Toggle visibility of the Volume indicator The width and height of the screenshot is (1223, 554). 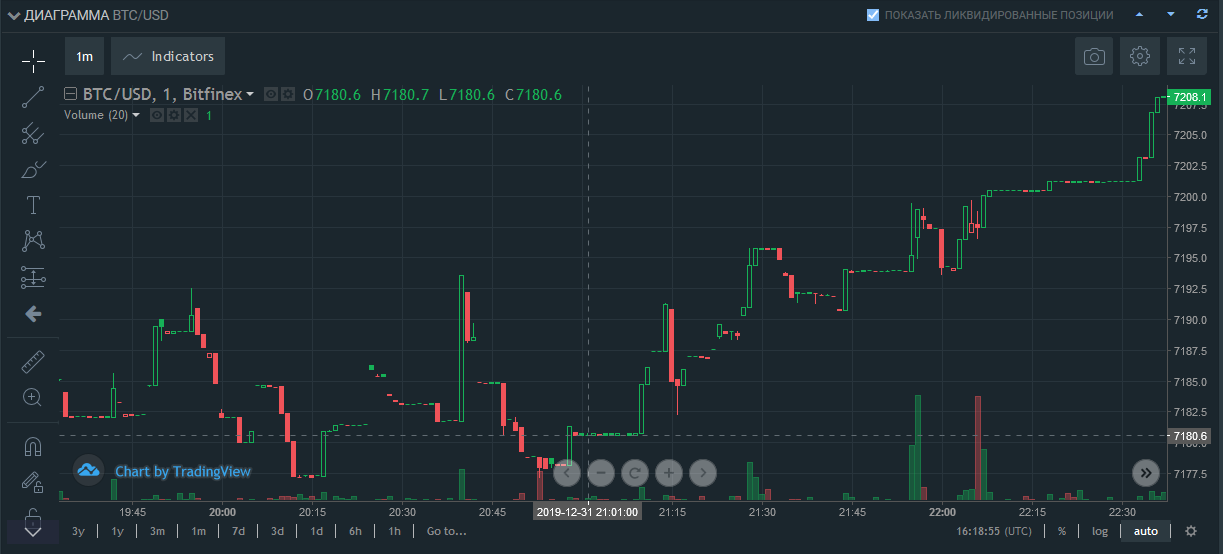(156, 115)
